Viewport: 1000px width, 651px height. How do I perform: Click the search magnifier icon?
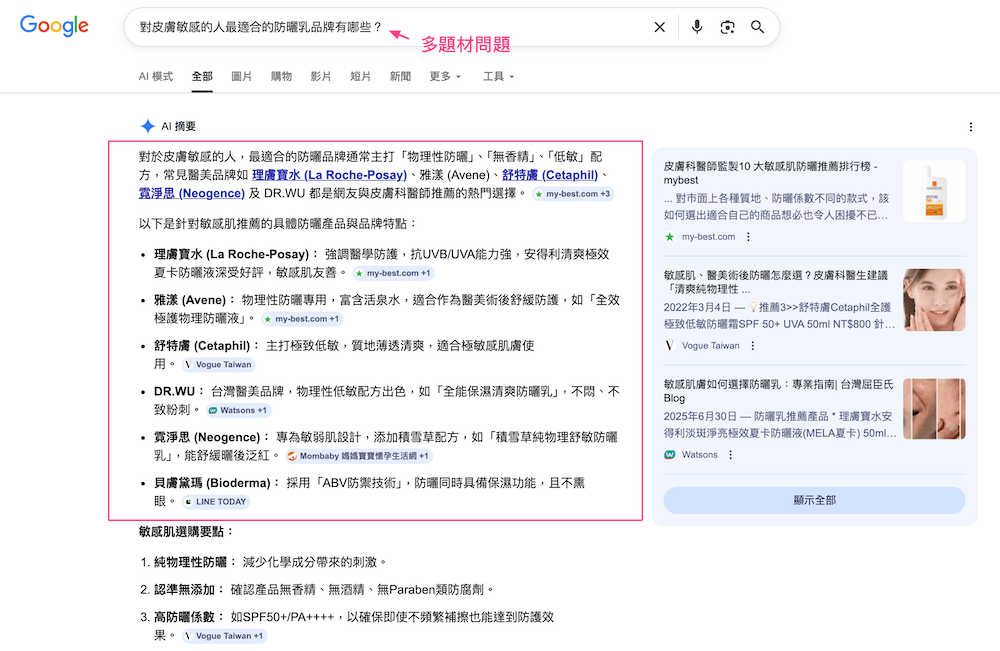[x=757, y=27]
